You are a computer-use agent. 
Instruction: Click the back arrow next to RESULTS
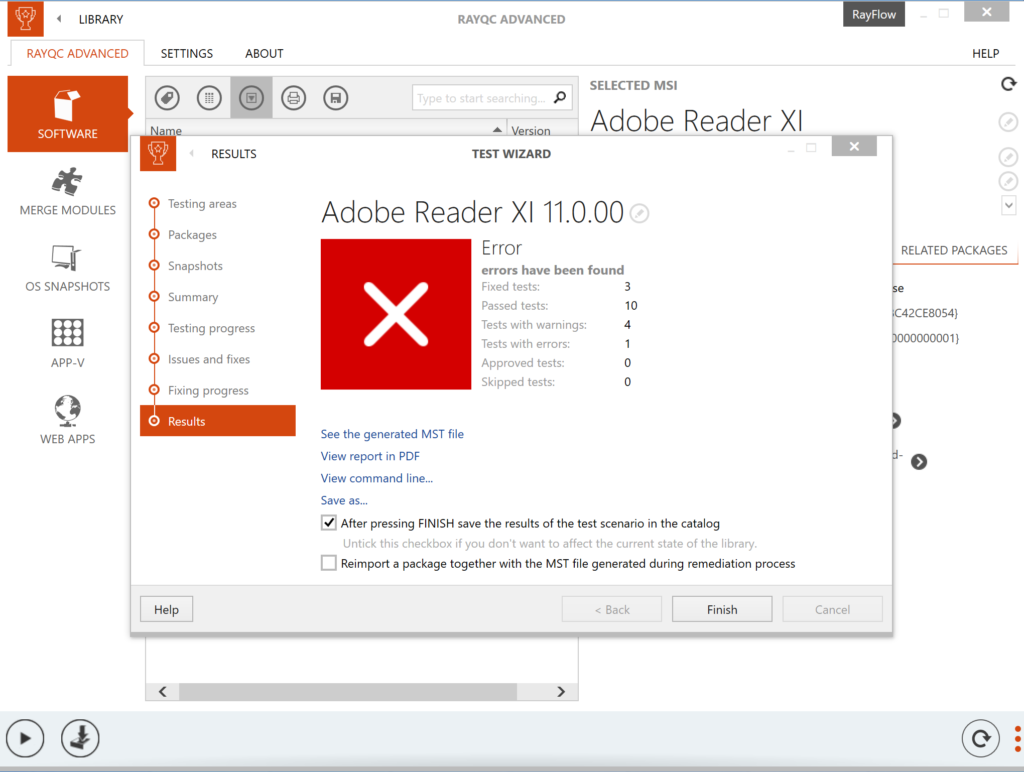[191, 153]
